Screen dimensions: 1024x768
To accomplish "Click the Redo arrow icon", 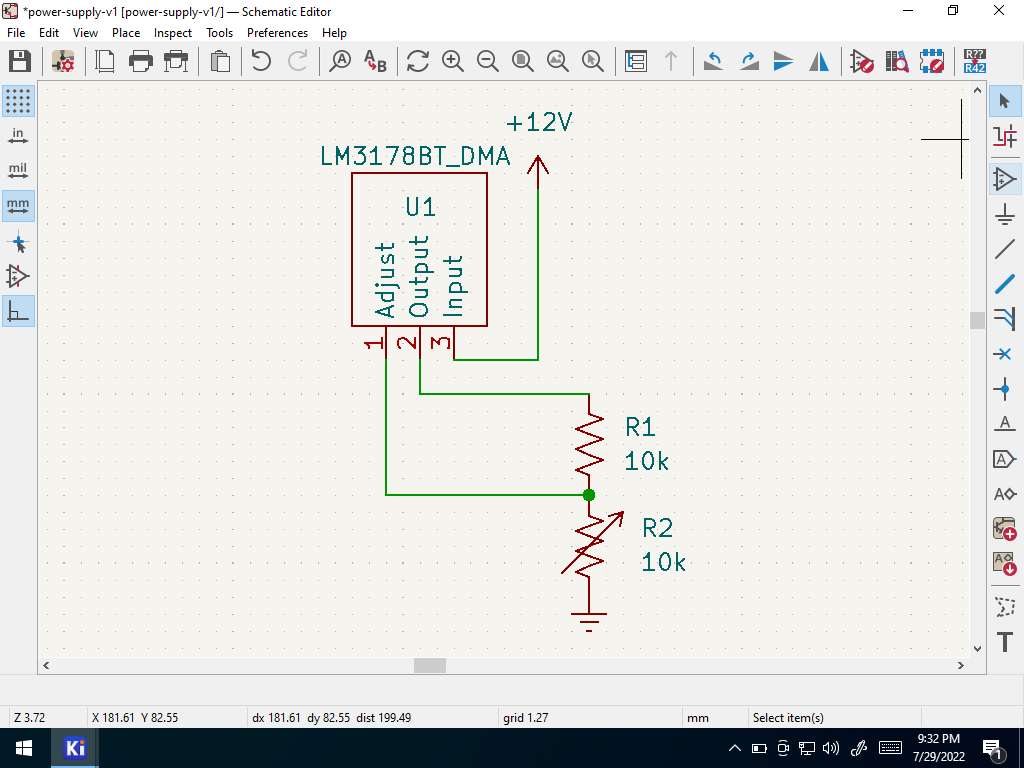I will click(297, 61).
